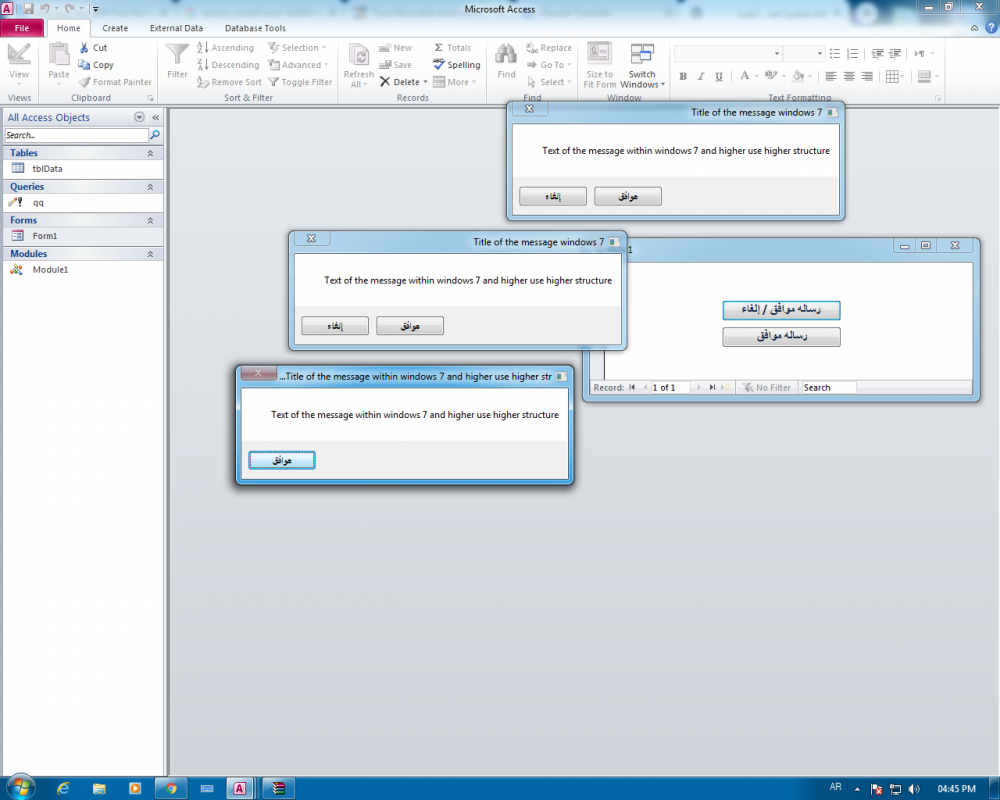This screenshot has width=1000, height=800.
Task: Click the Filter funnel icon
Action: pos(177,55)
